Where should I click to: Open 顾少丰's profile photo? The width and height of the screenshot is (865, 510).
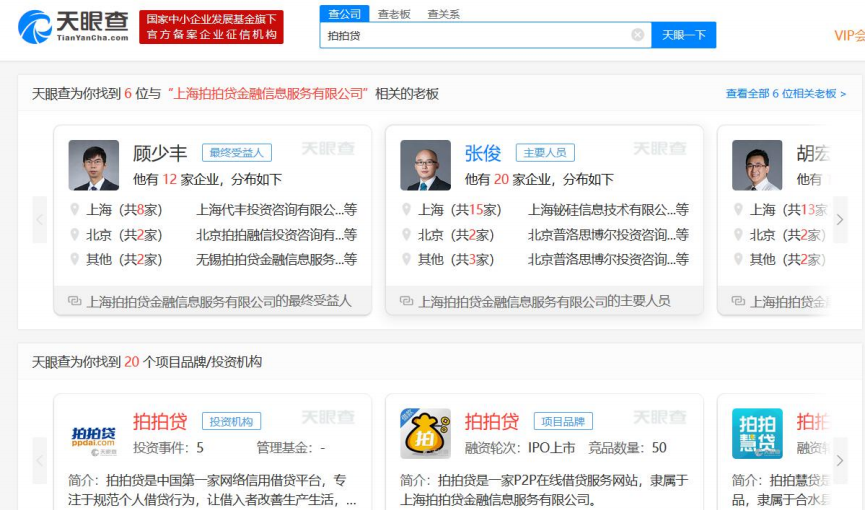(x=93, y=165)
